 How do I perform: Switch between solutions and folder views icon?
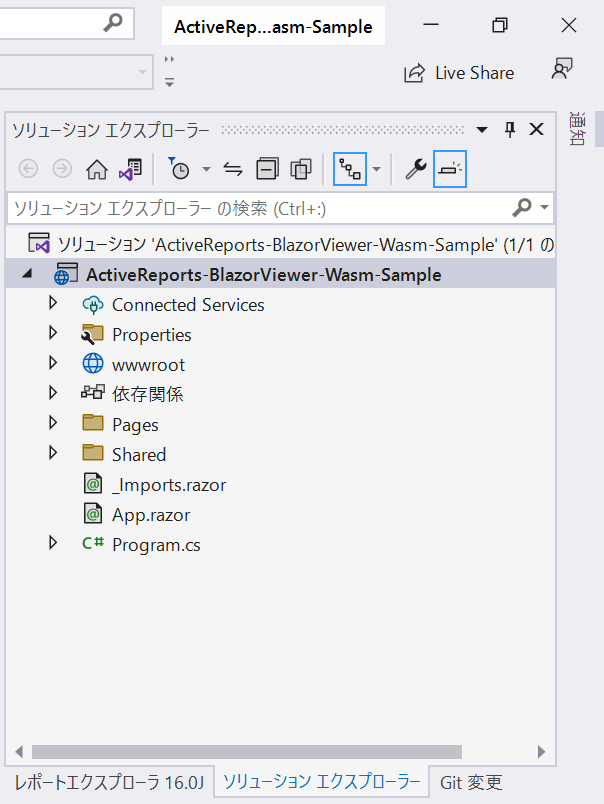[x=130, y=169]
